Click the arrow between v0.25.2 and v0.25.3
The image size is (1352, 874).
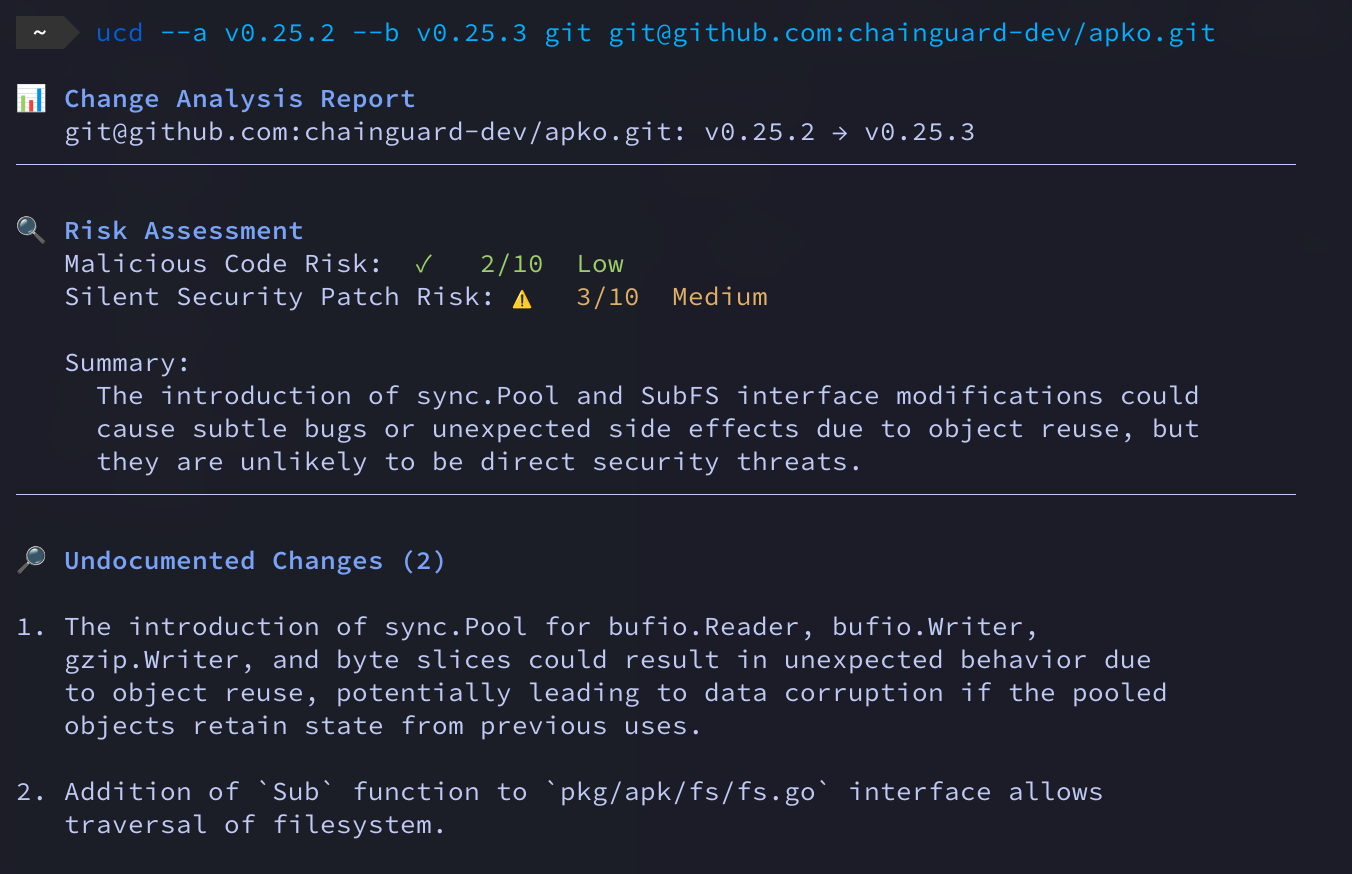(x=839, y=132)
